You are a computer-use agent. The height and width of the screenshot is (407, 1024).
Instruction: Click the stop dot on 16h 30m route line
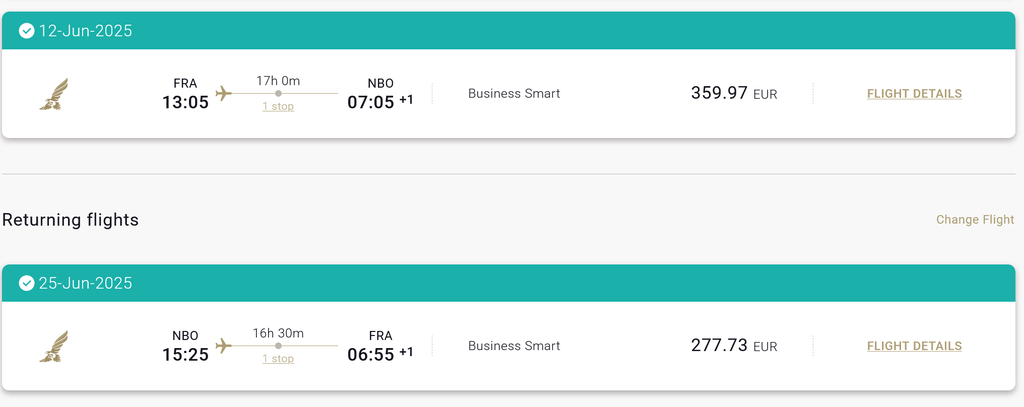pyautogui.click(x=278, y=346)
